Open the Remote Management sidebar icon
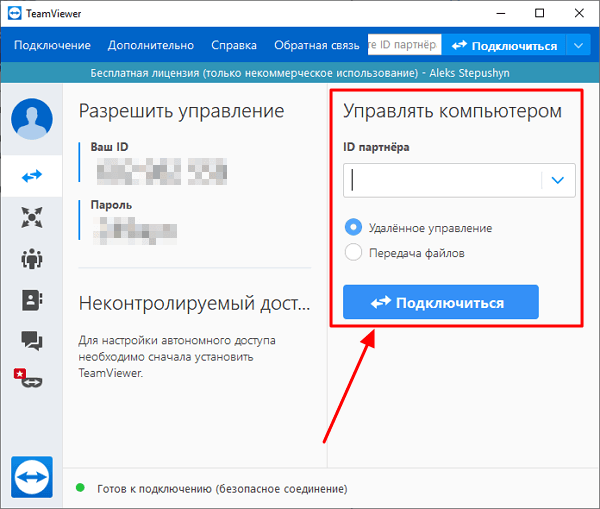The width and height of the screenshot is (600, 509). 32,217
